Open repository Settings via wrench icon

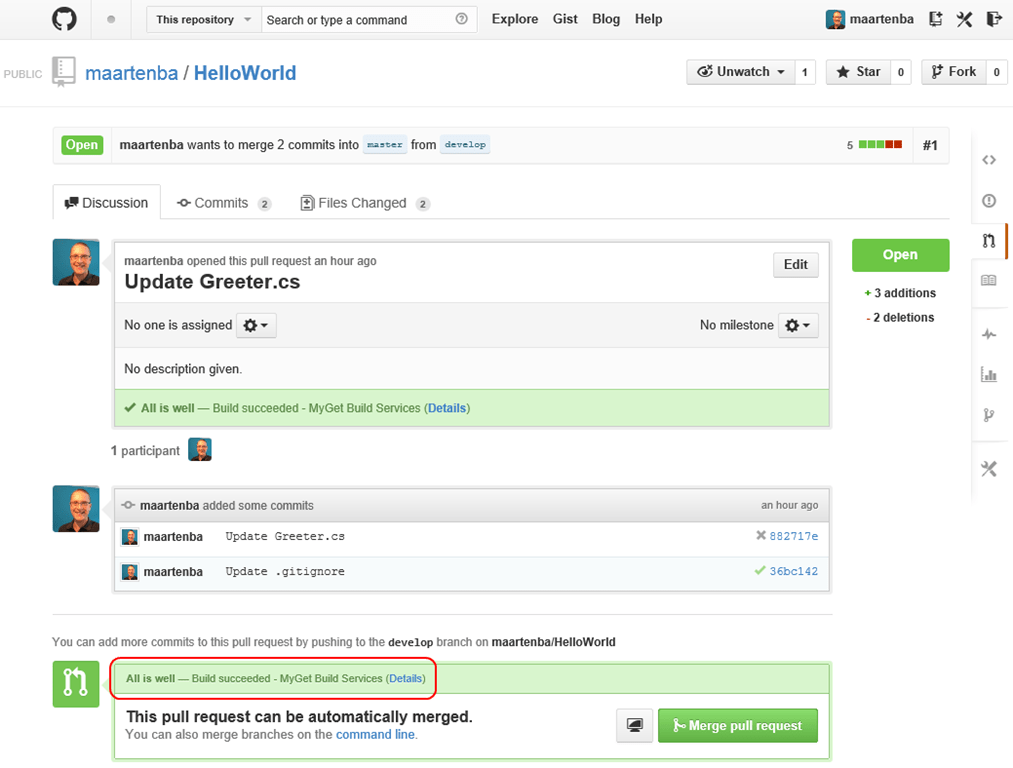(x=989, y=467)
